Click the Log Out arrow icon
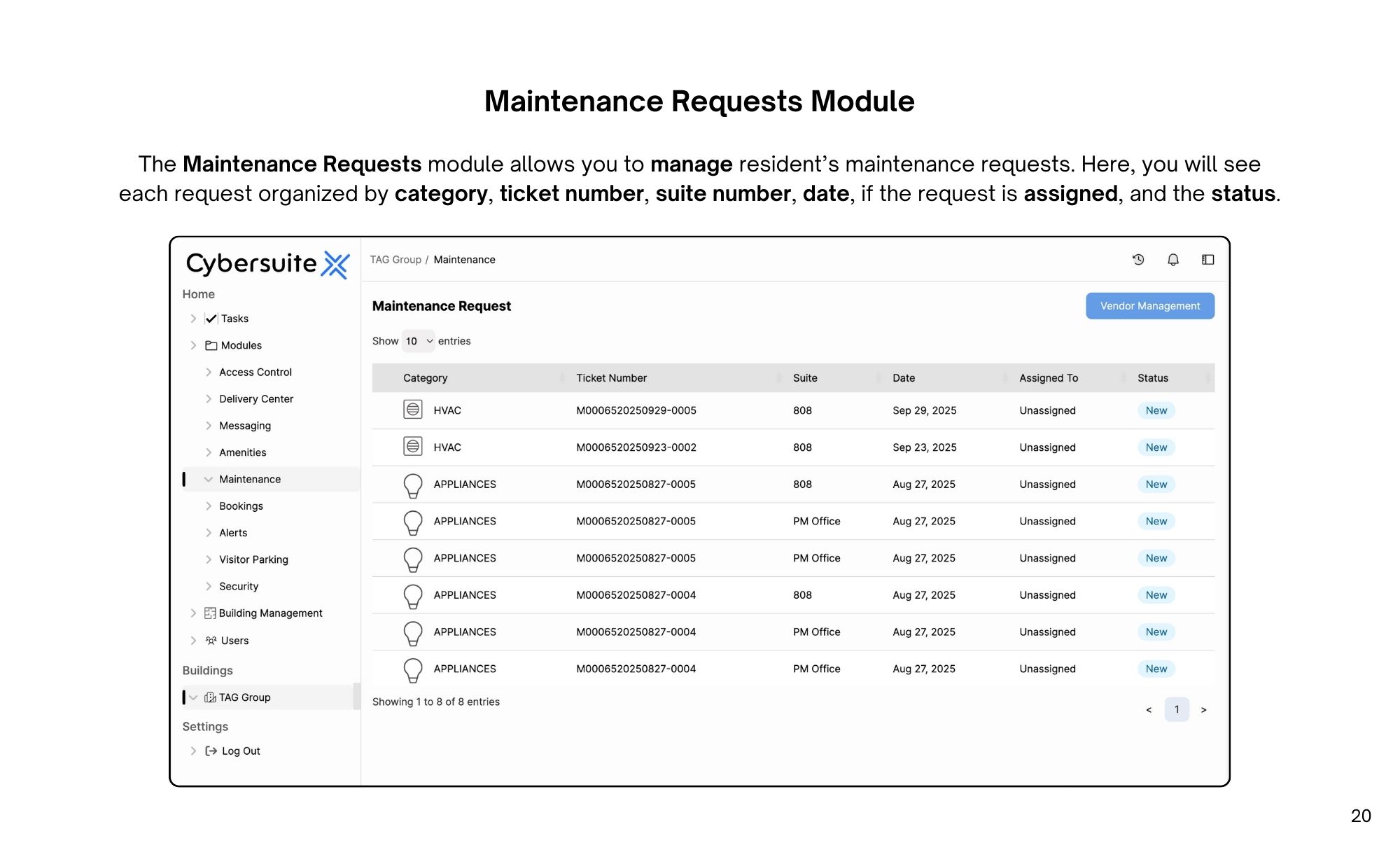This screenshot has height=850, width=1400. click(211, 751)
